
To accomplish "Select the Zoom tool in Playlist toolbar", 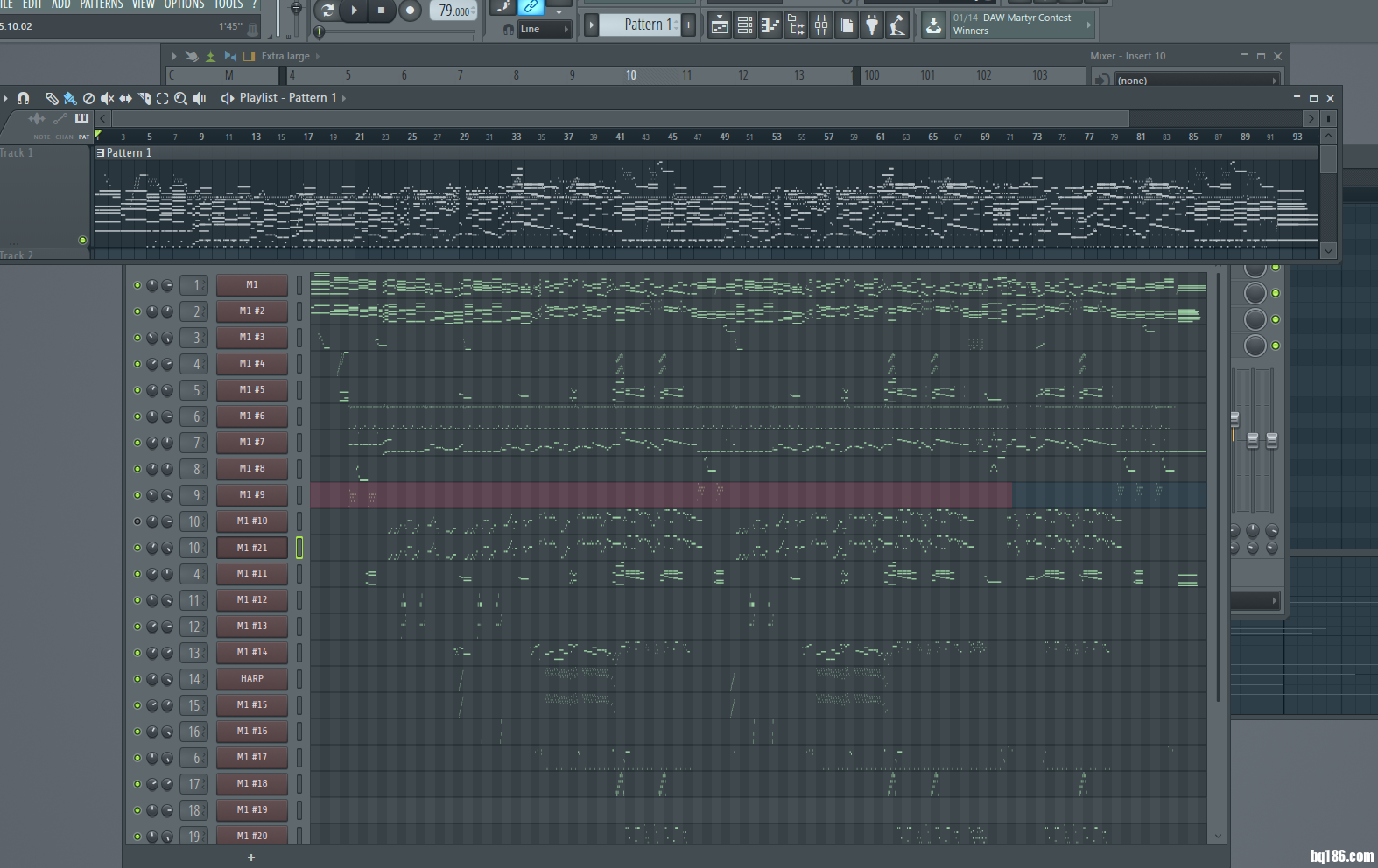I will tap(180, 98).
